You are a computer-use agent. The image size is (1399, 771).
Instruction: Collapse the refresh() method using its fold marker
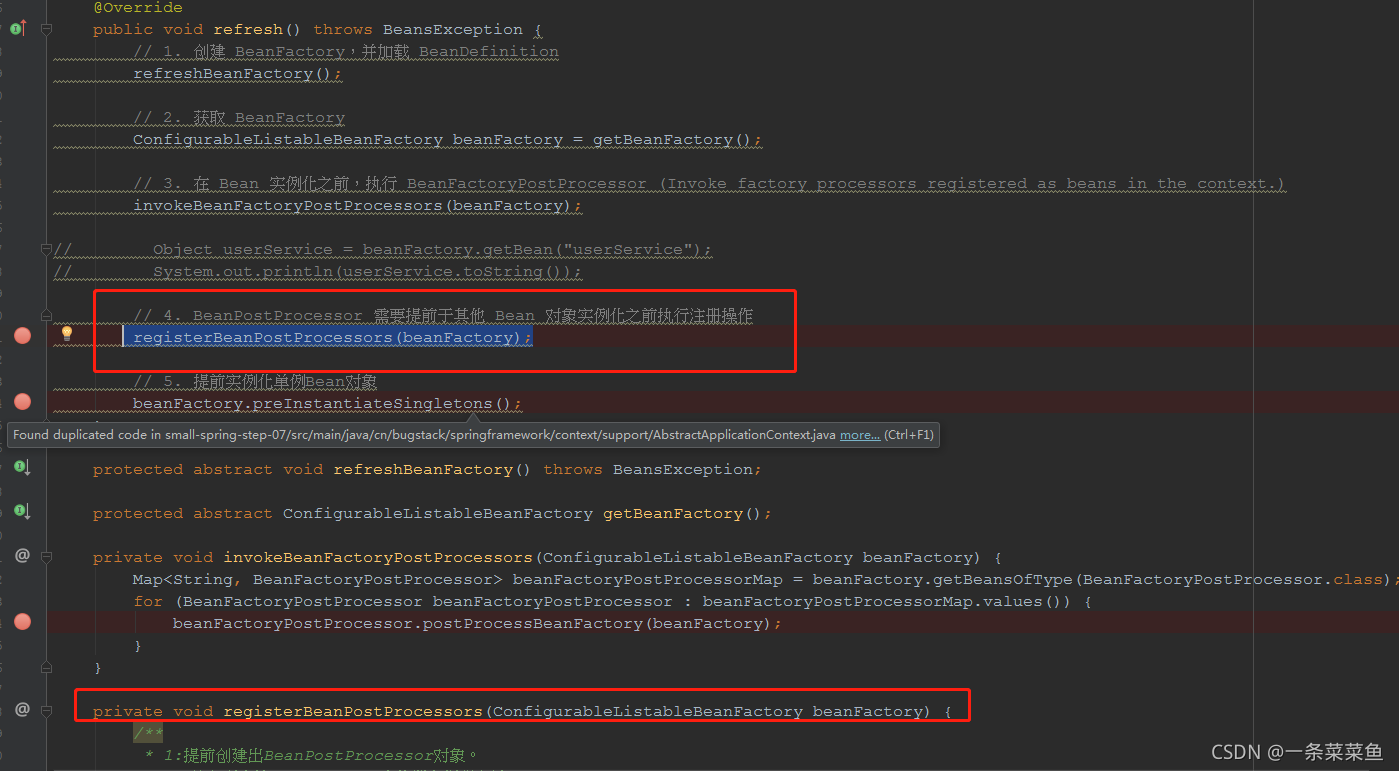(x=46, y=30)
